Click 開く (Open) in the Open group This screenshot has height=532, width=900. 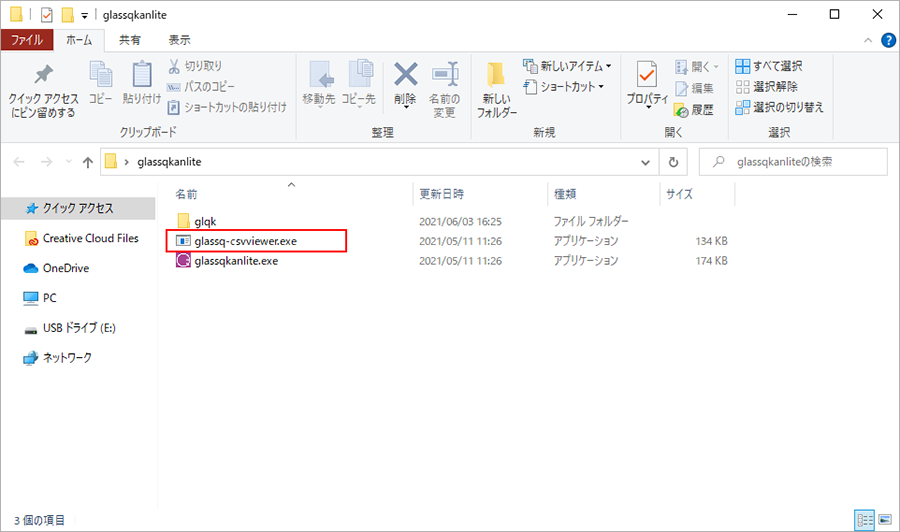(697, 67)
